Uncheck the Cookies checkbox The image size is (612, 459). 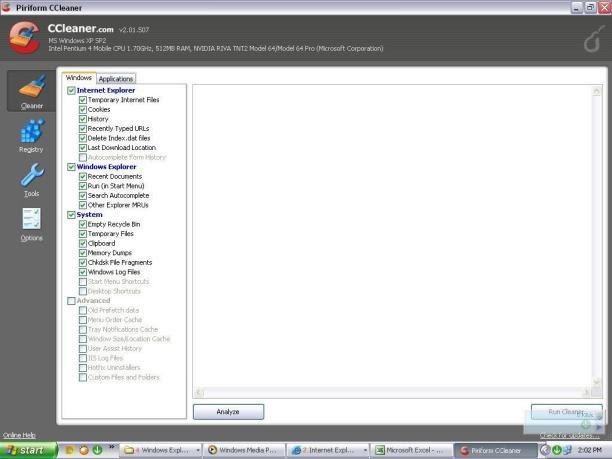pos(83,110)
